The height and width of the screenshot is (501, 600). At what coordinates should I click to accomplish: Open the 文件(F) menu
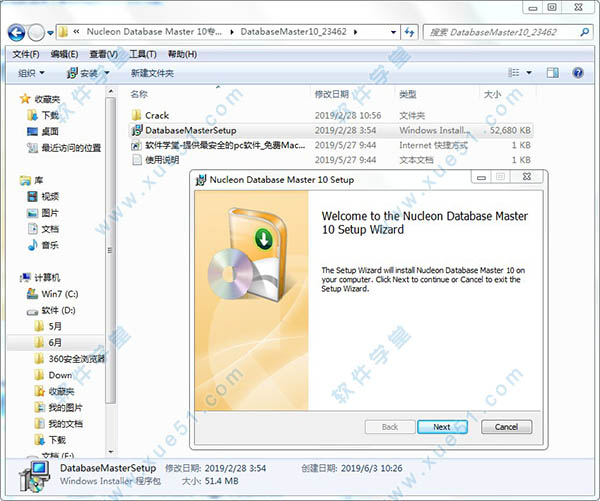click(x=25, y=53)
